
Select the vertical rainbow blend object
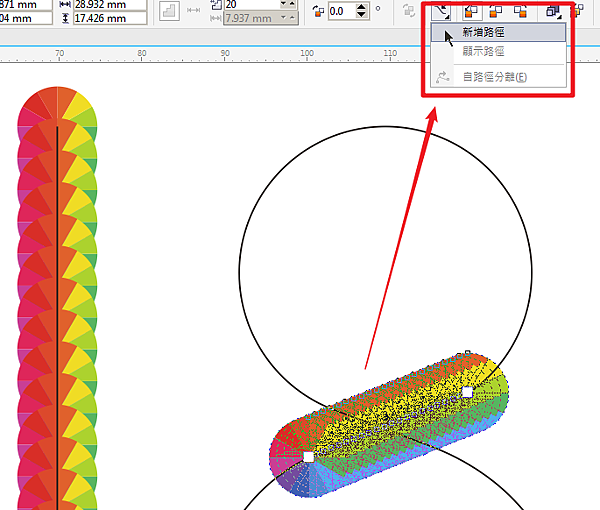(x=57, y=298)
